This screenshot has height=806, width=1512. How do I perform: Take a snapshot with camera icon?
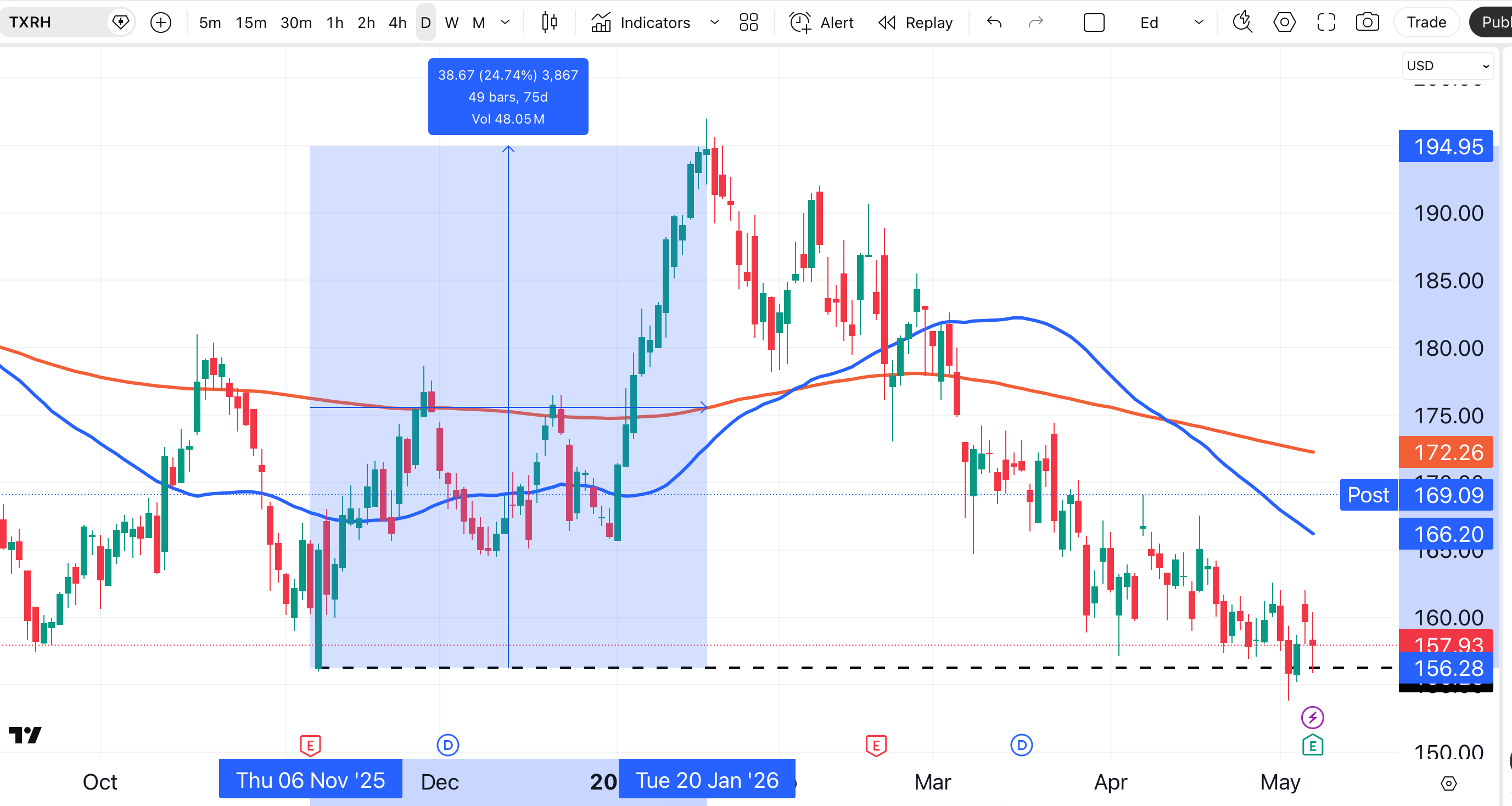click(1367, 23)
